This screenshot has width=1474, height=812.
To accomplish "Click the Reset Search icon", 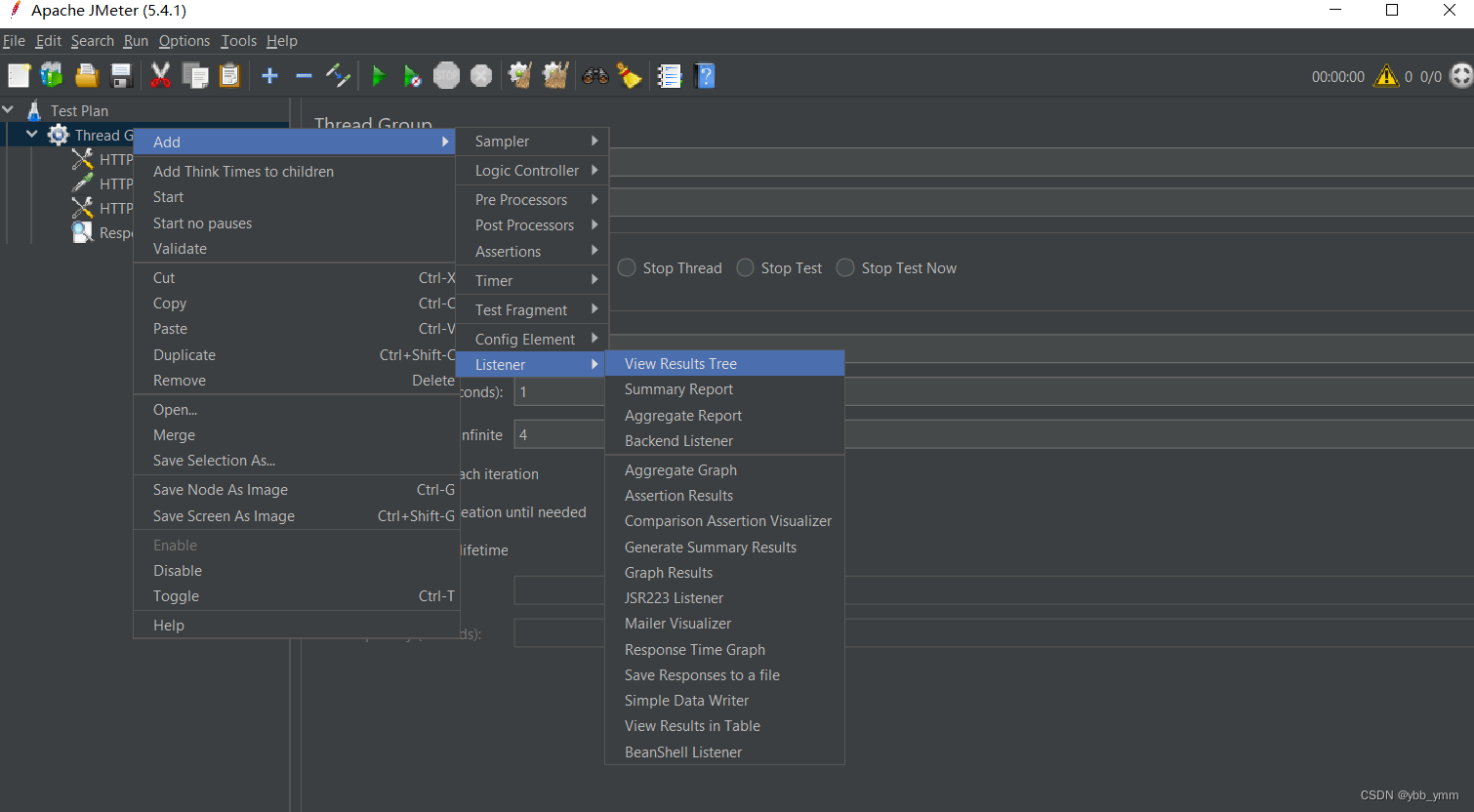I will 630,75.
